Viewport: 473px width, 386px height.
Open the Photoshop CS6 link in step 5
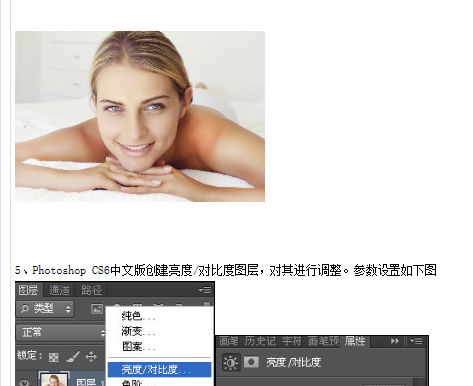[71, 270]
